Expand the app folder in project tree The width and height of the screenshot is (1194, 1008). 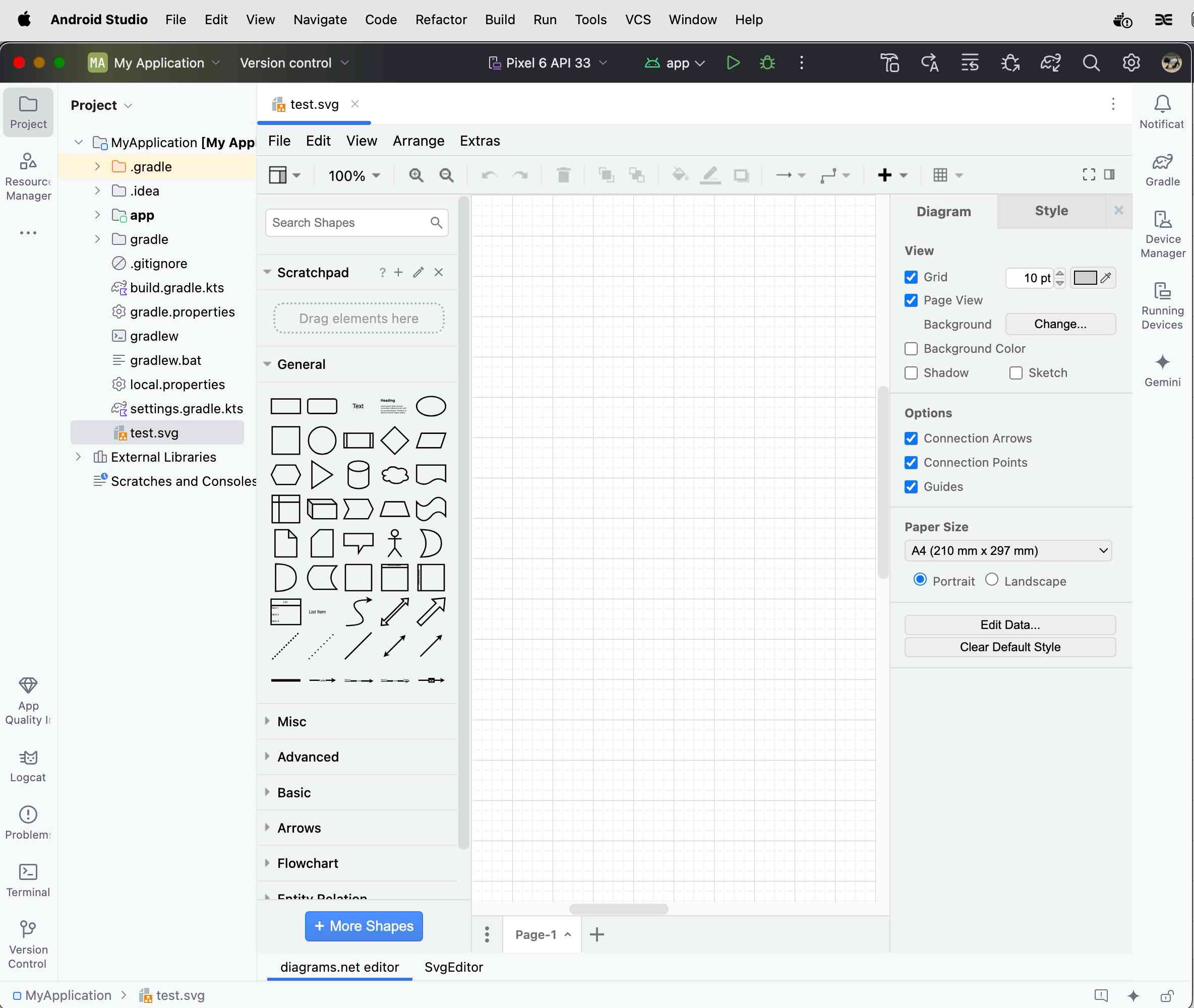tap(97, 215)
